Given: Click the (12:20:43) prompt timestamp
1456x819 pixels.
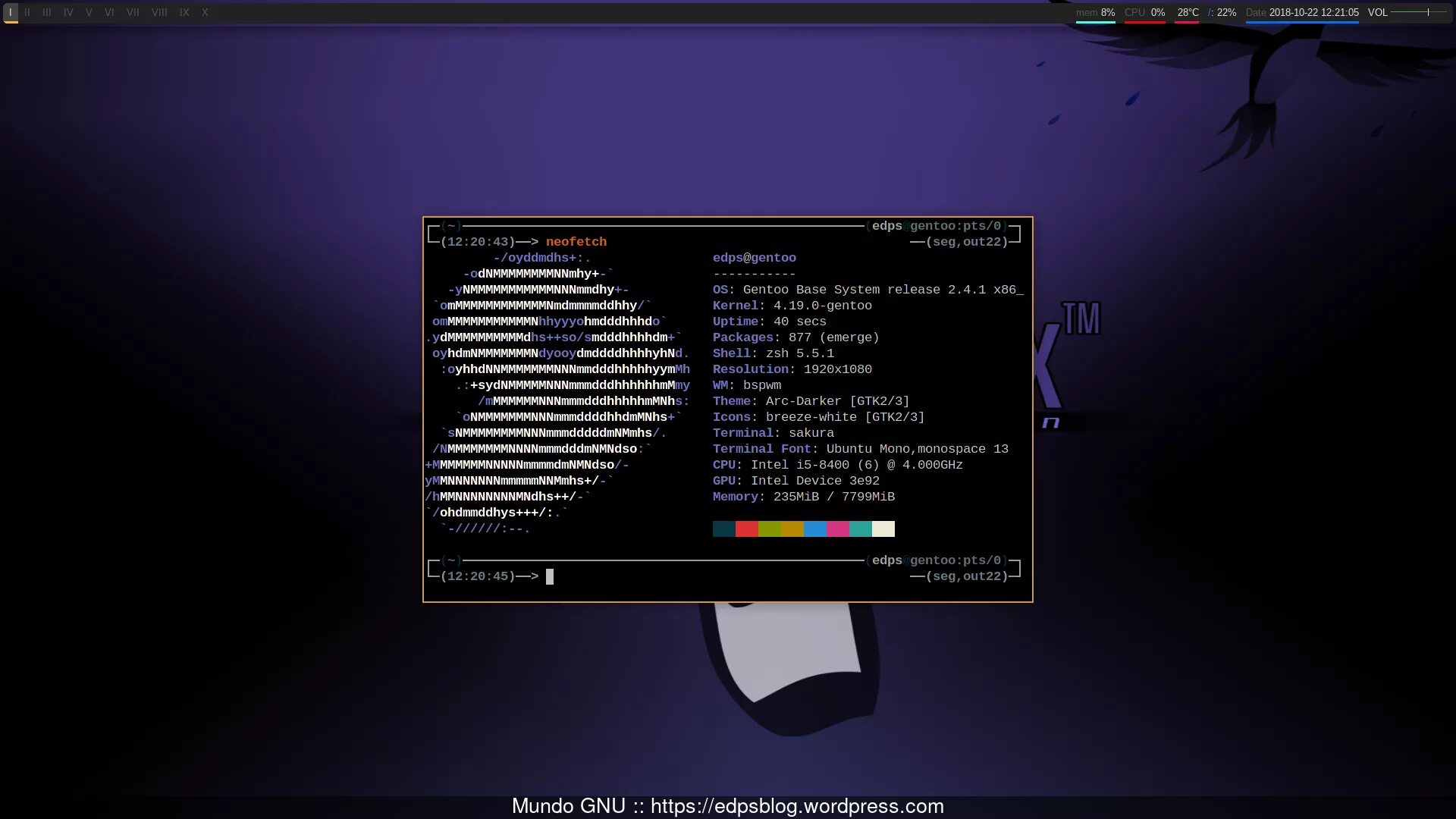Looking at the screenshot, I should [478, 242].
